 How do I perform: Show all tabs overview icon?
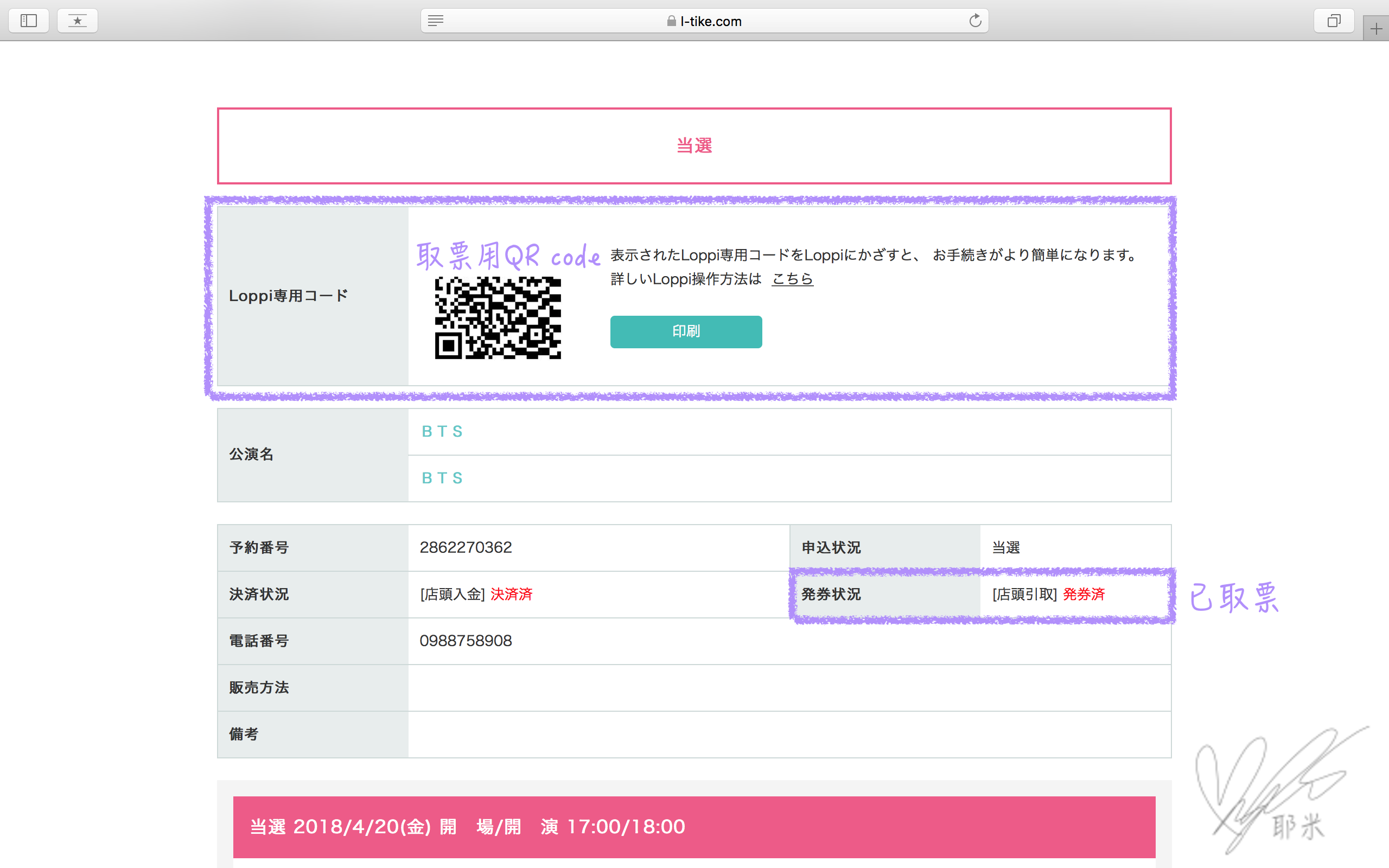(x=1334, y=21)
